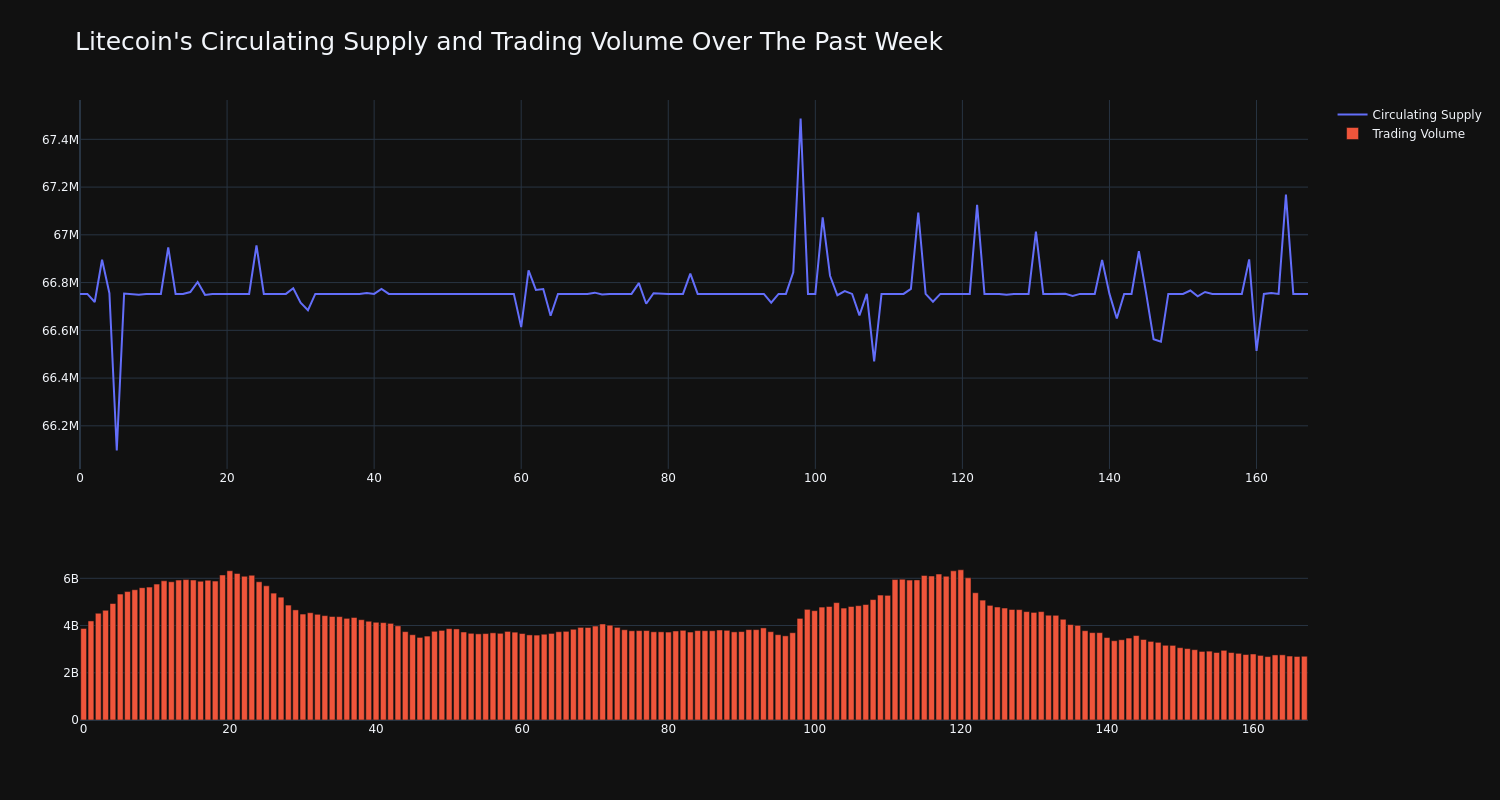Click the supply peak near x 164
This screenshot has width=1500, height=800.
click(x=1286, y=195)
